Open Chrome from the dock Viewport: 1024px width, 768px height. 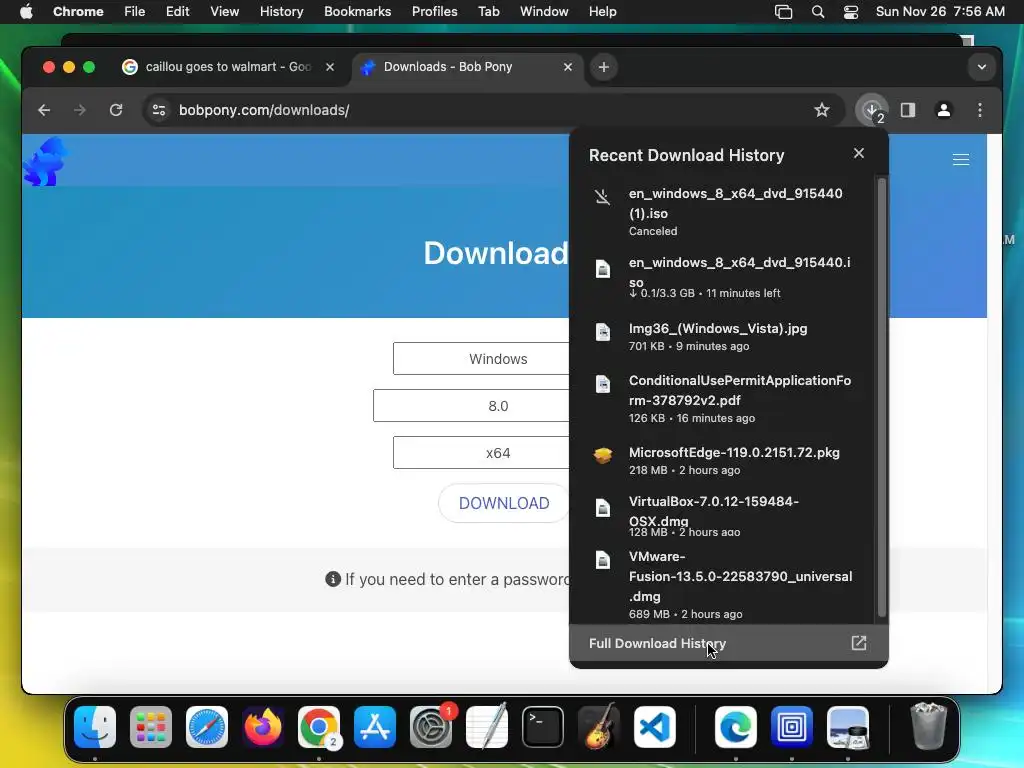(x=319, y=727)
